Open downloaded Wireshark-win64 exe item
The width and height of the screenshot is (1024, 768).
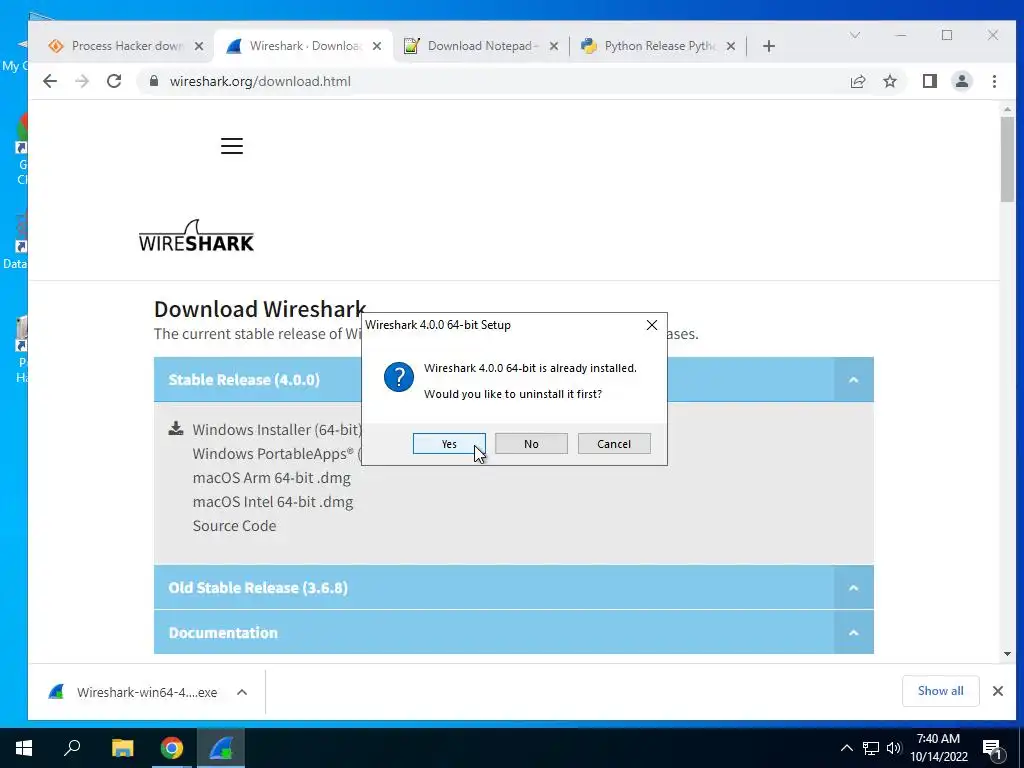[x=133, y=692]
